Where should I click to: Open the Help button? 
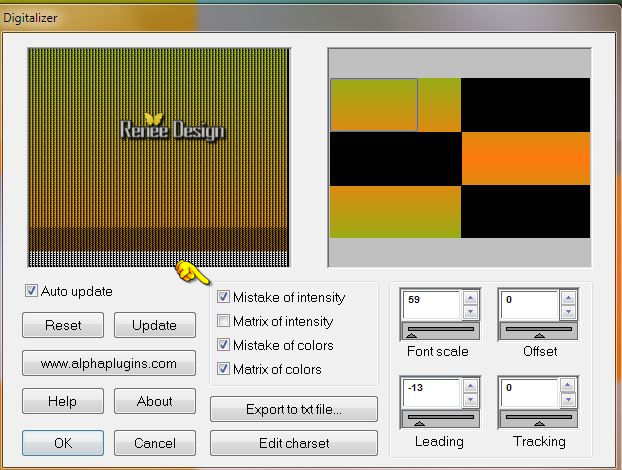tap(63, 401)
